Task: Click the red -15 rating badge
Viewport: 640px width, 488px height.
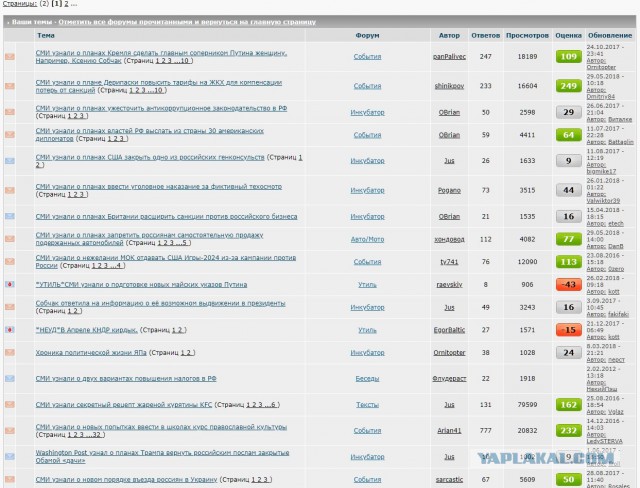Action: (569, 330)
